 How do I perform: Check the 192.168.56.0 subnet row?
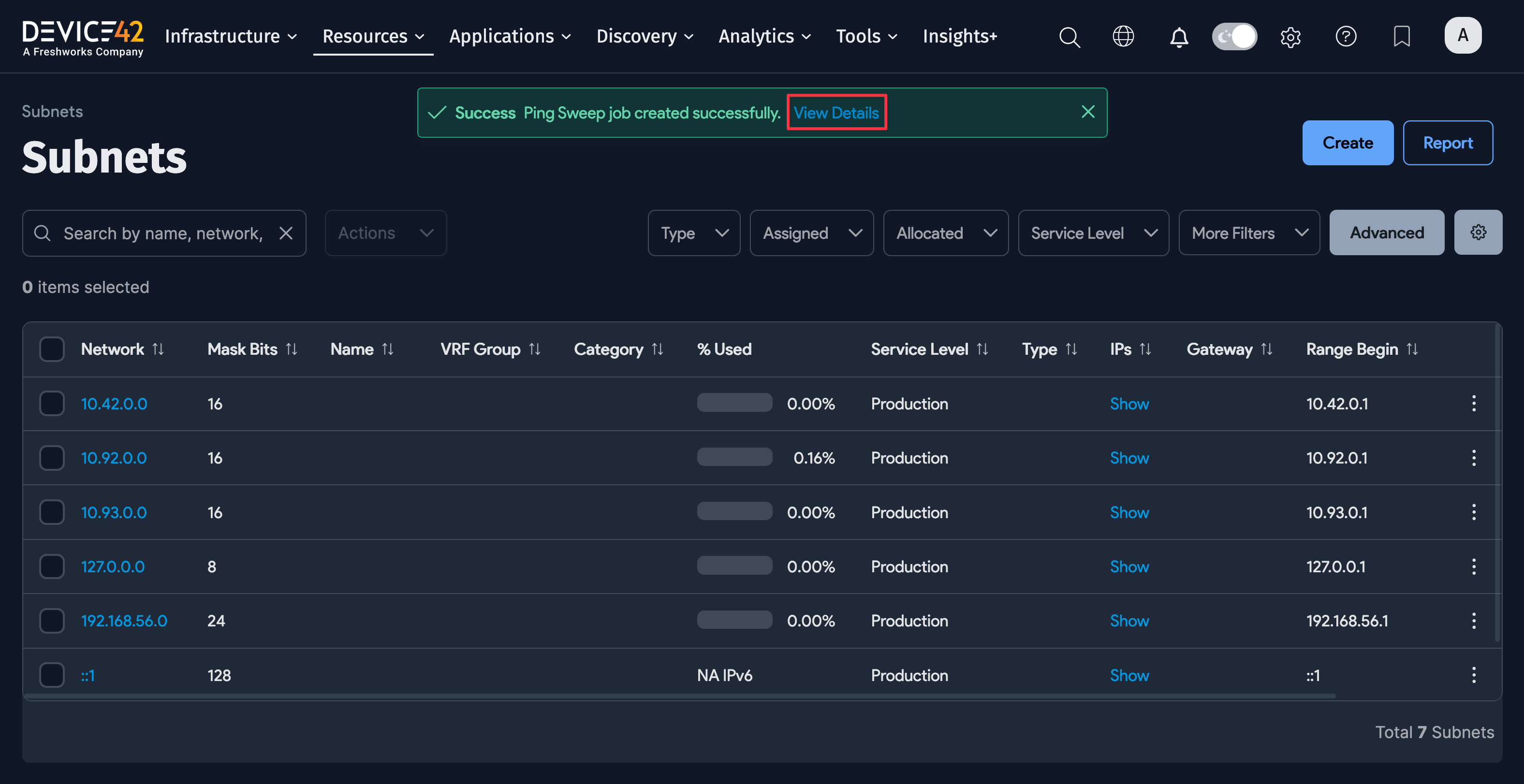tap(52, 621)
